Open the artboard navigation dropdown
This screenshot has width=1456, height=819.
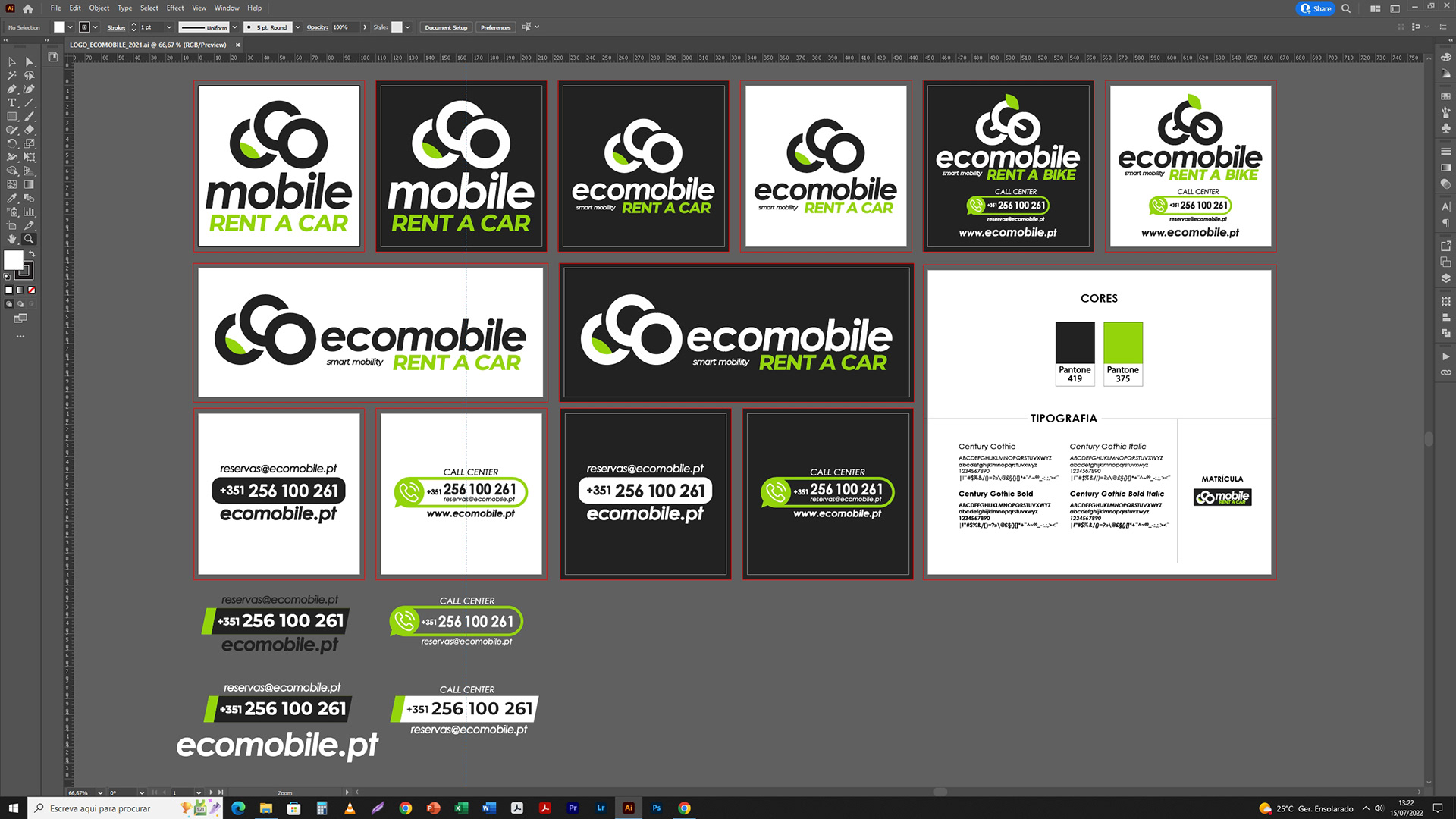coord(199,792)
